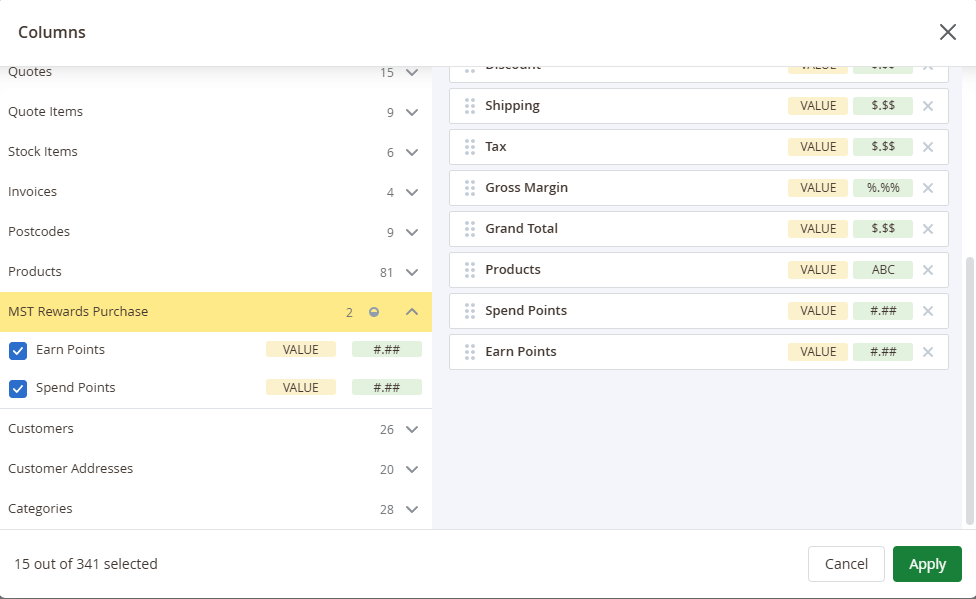976x599 pixels.
Task: Remove Spend Points from selected columns
Action: (x=927, y=311)
